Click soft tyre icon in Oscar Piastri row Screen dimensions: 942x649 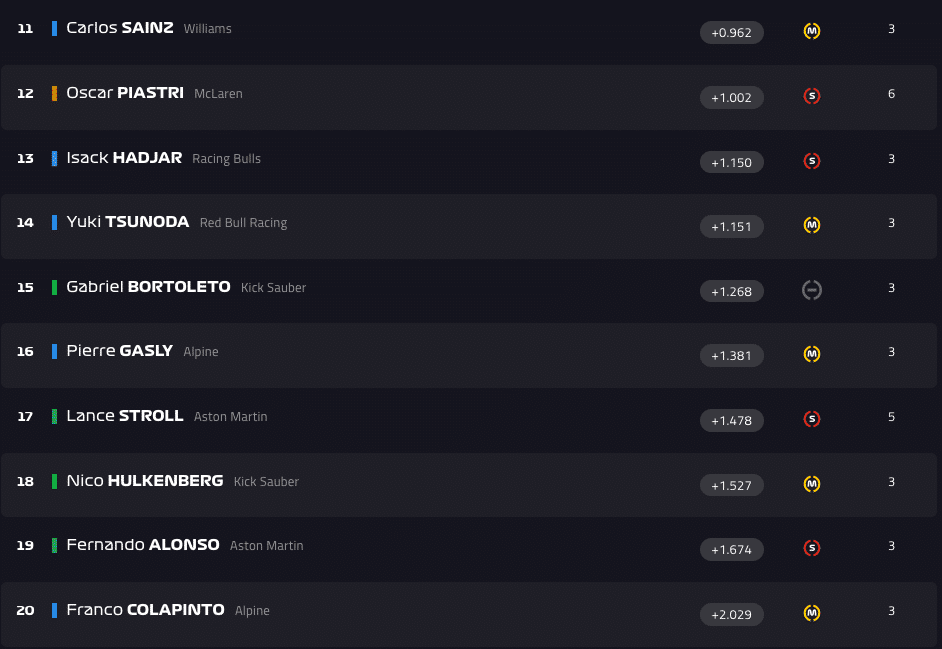[812, 96]
